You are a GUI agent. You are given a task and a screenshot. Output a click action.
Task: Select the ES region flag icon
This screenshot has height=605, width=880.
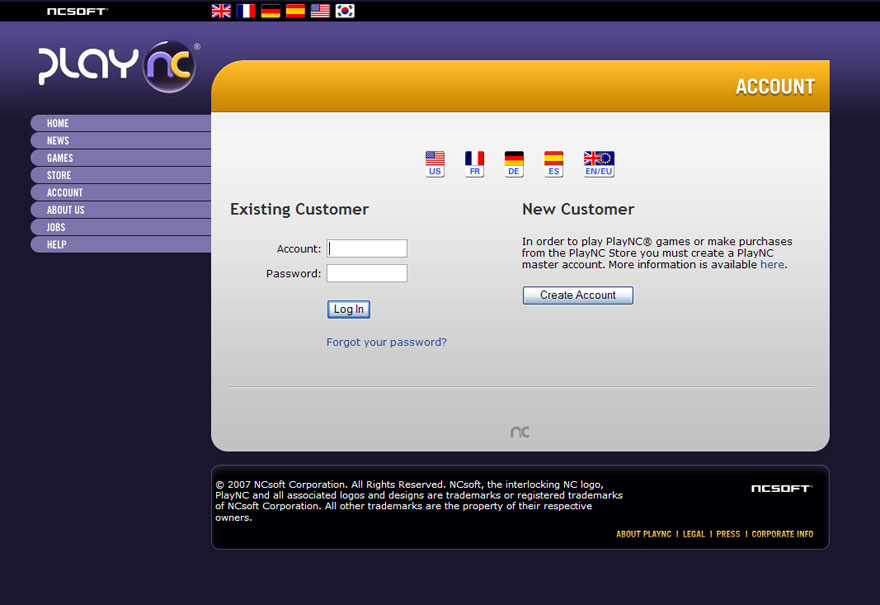[x=553, y=164]
